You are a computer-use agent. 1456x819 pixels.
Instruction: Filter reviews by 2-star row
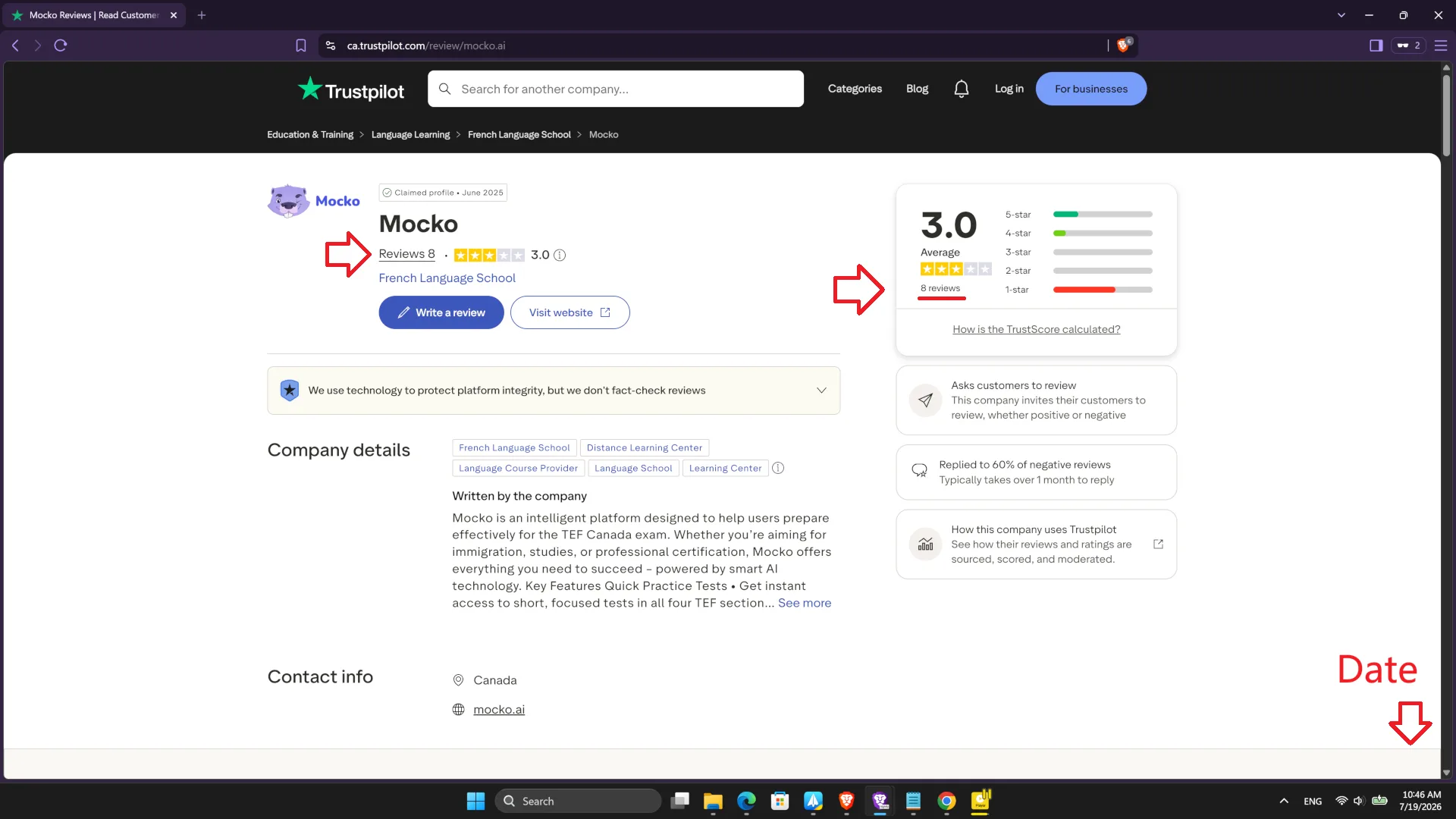point(1078,271)
